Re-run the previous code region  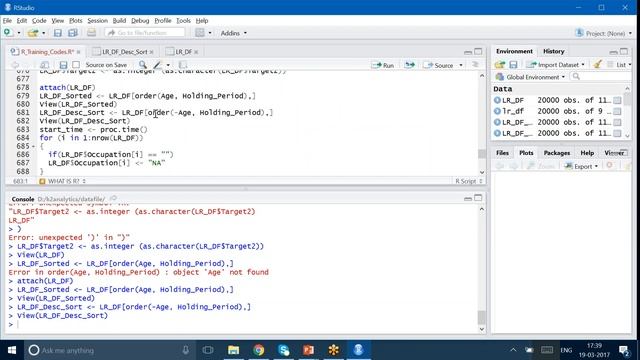pyautogui.click(x=409, y=65)
